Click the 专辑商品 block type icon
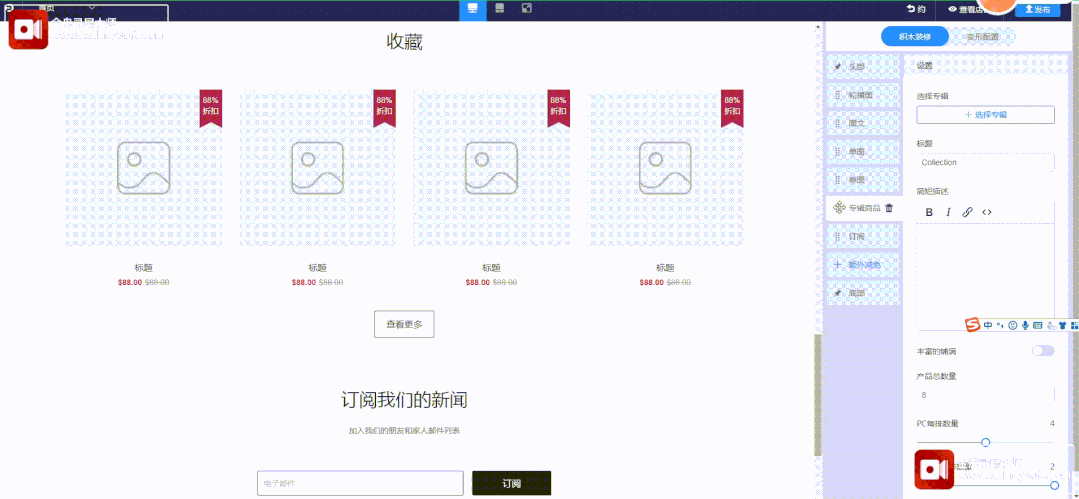The height and width of the screenshot is (499, 1079). coord(838,208)
